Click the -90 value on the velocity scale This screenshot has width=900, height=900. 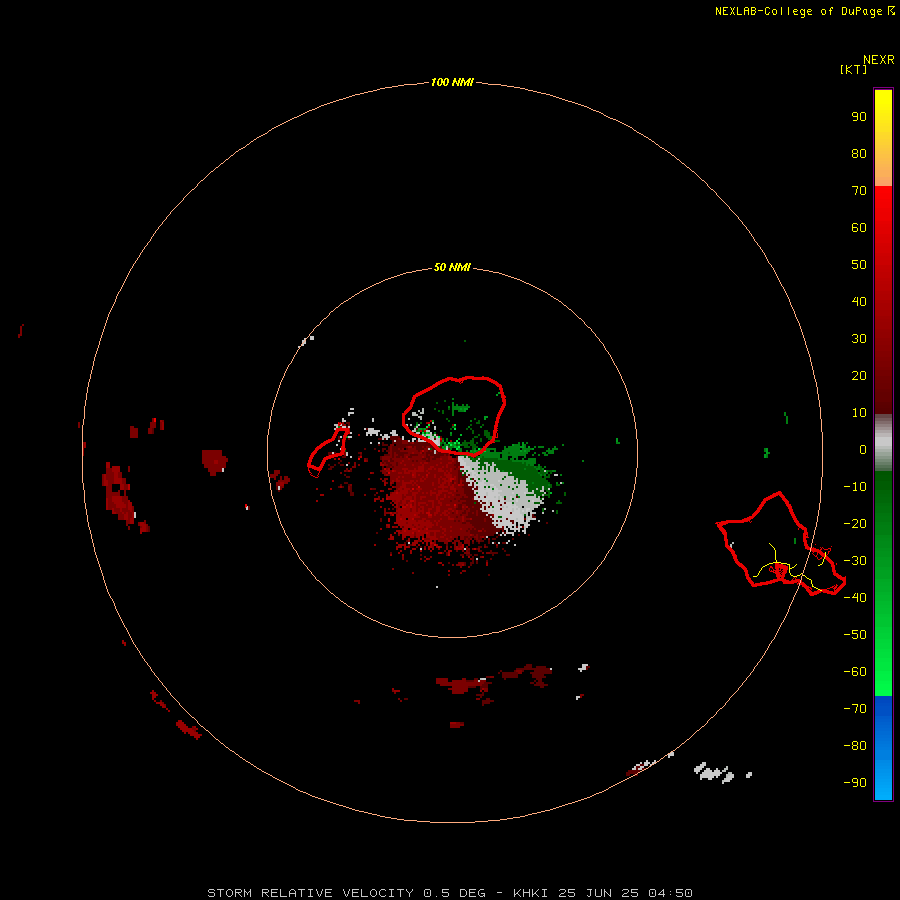point(855,783)
